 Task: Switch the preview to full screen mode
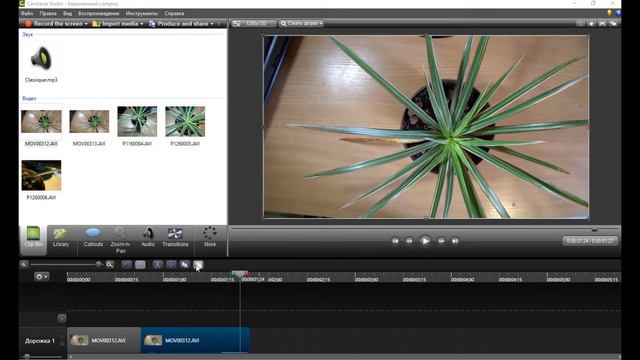click(602, 23)
